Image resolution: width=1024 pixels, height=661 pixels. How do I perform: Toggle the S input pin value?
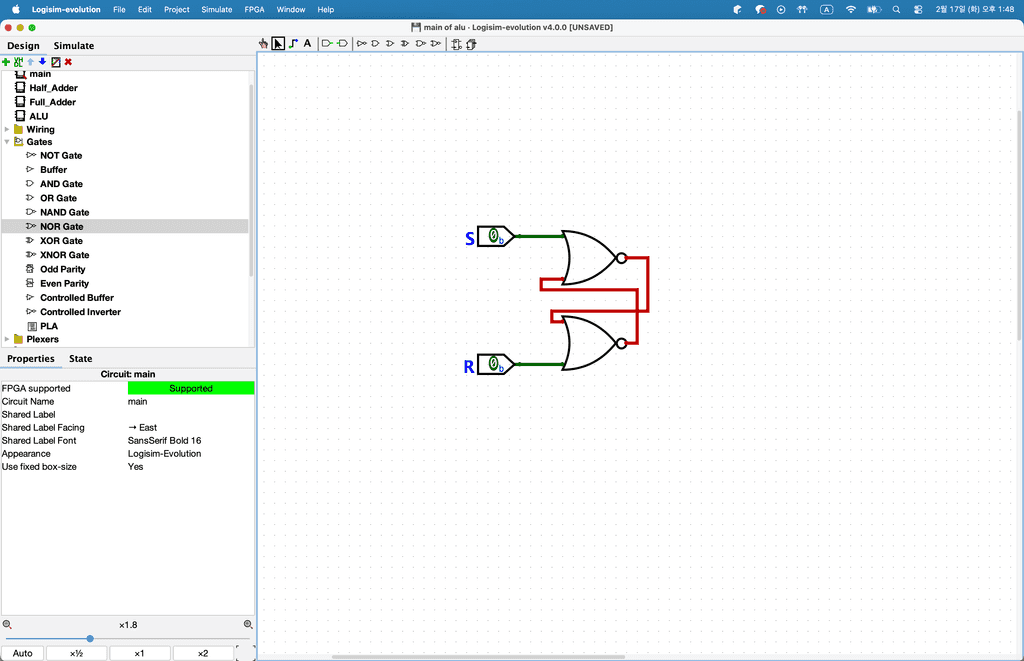click(x=493, y=237)
